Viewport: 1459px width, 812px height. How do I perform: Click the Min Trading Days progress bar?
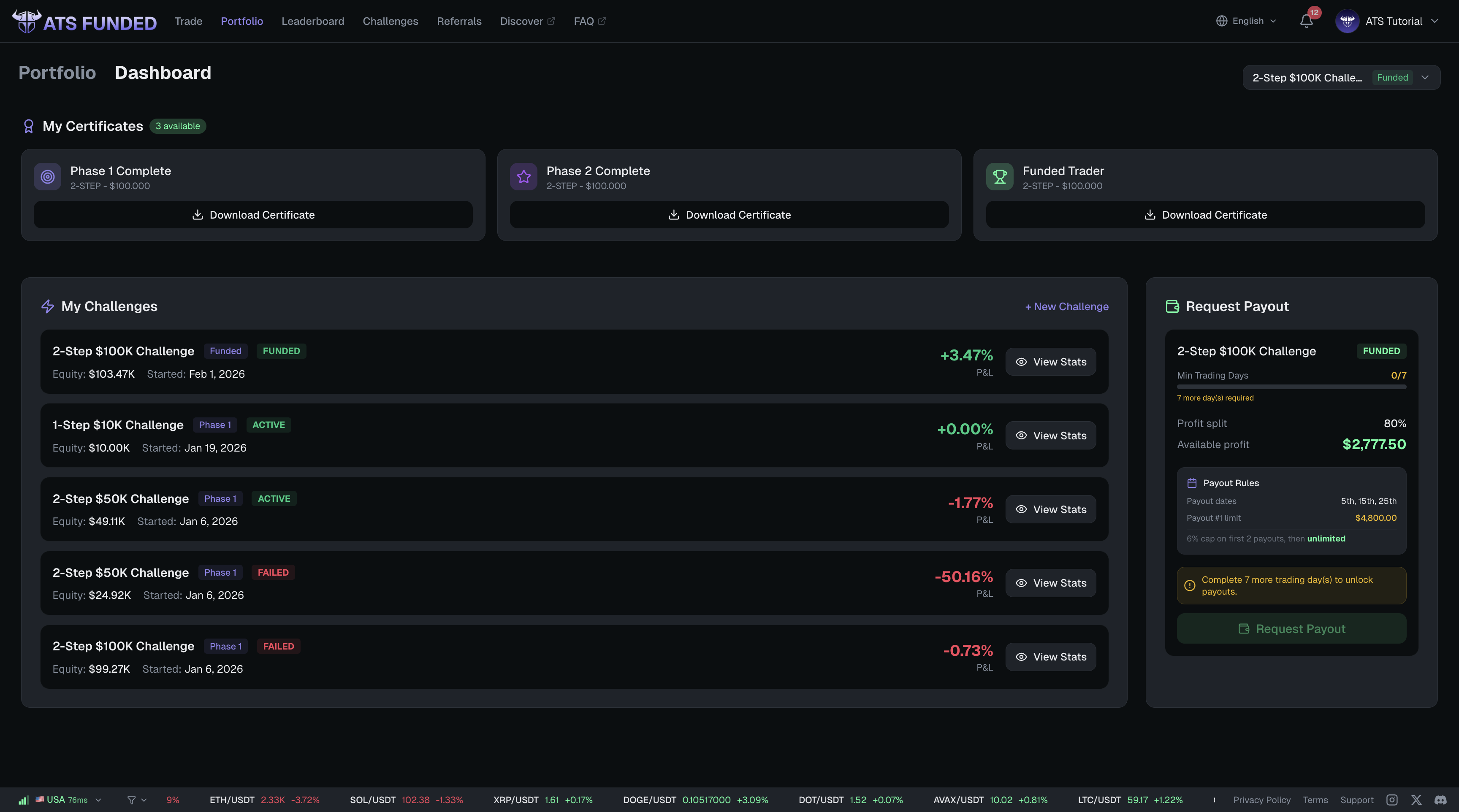click(1291, 387)
